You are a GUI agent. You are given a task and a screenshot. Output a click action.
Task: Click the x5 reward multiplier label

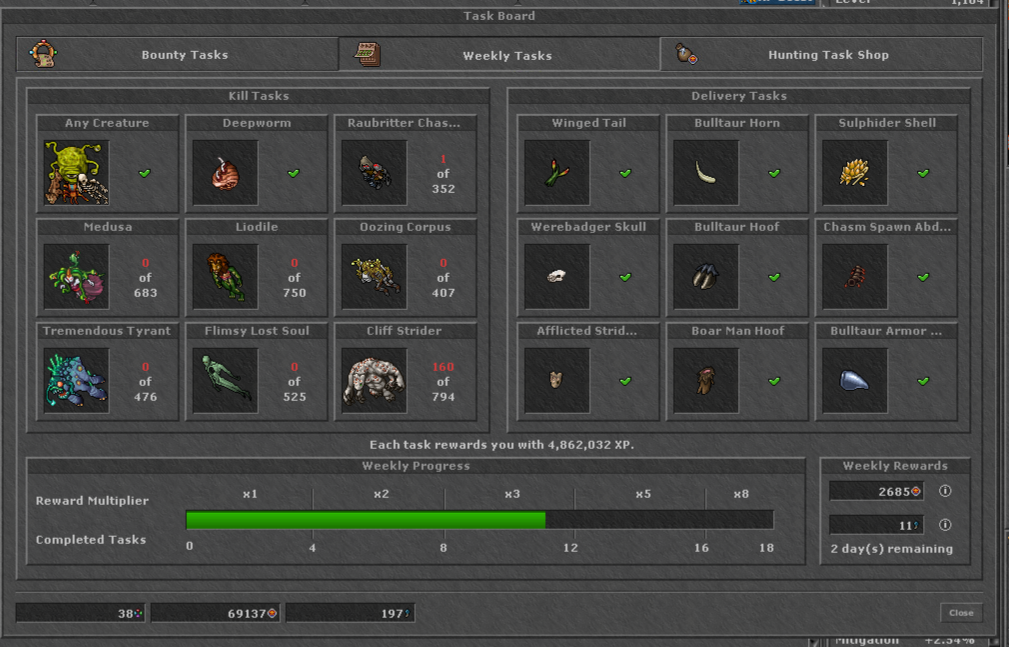click(x=643, y=494)
